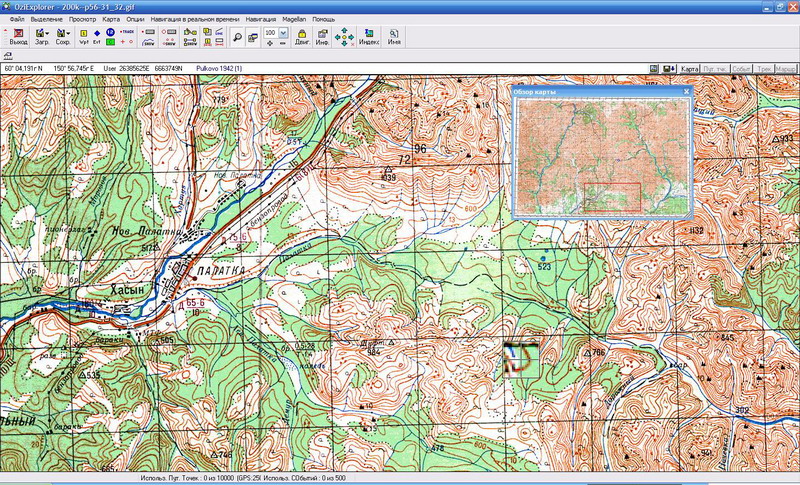Toggle the Трек objects button

762,68
